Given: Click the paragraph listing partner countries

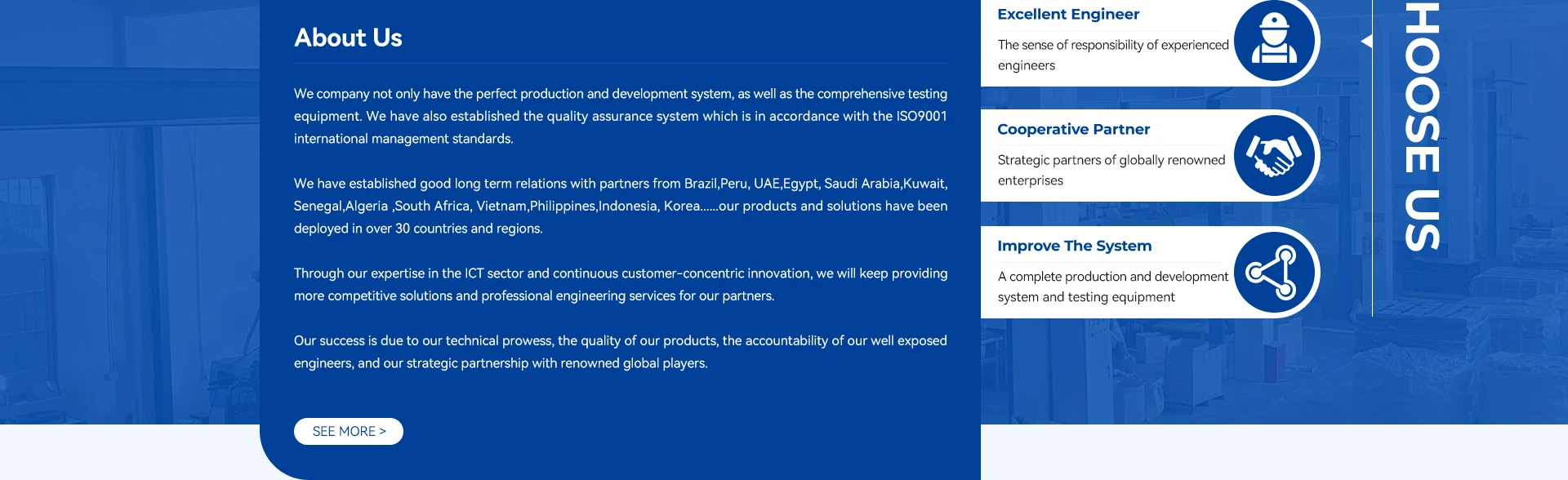Looking at the screenshot, I should (x=621, y=206).
